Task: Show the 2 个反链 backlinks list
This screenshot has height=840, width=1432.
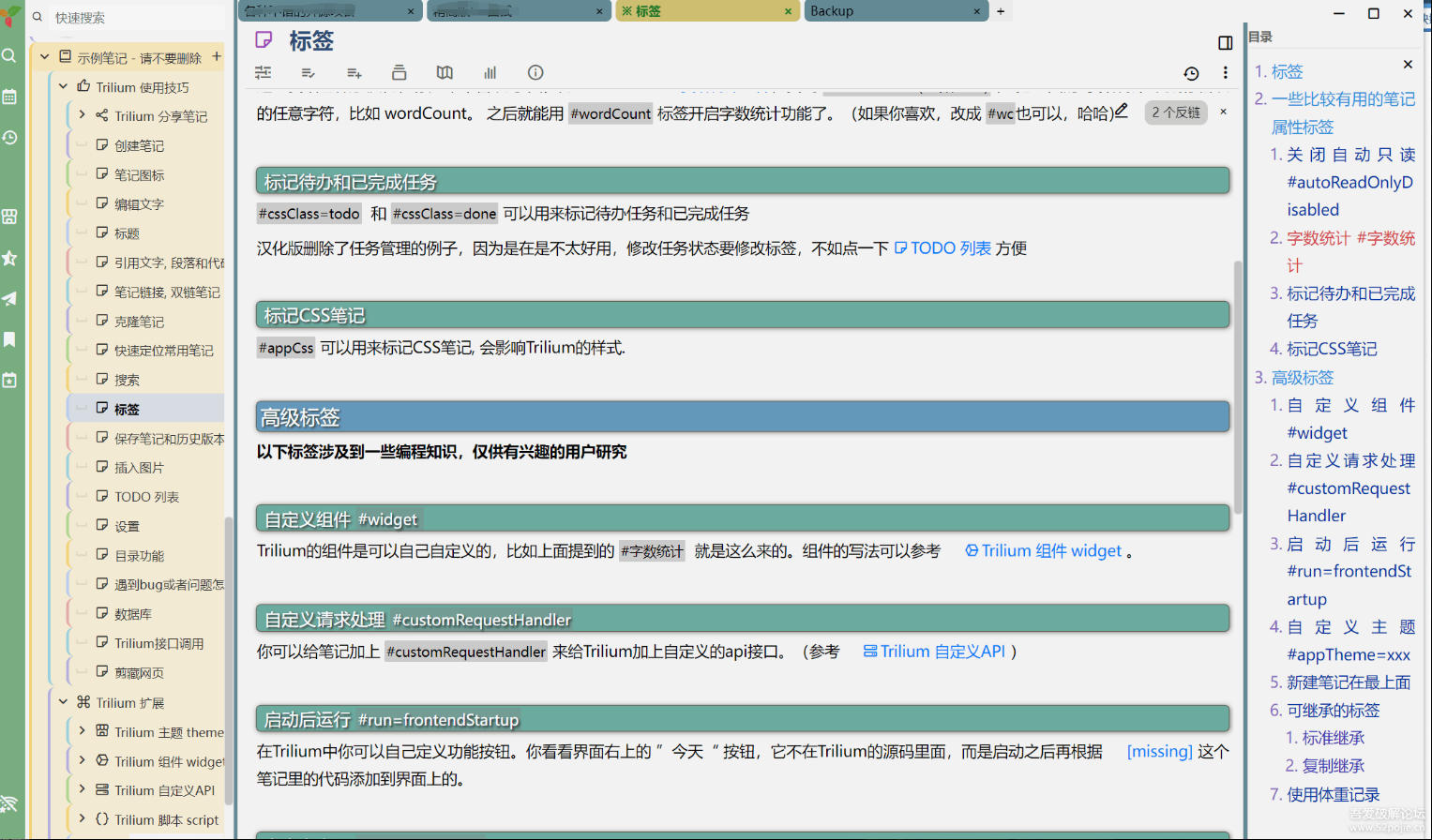Action: pyautogui.click(x=1176, y=112)
